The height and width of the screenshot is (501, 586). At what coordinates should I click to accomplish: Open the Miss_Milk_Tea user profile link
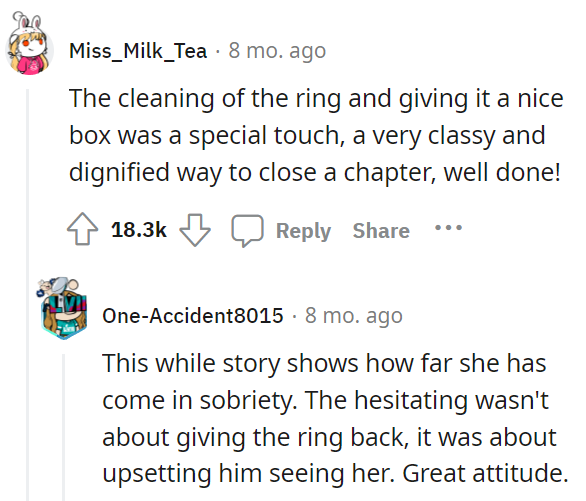pyautogui.click(x=138, y=51)
